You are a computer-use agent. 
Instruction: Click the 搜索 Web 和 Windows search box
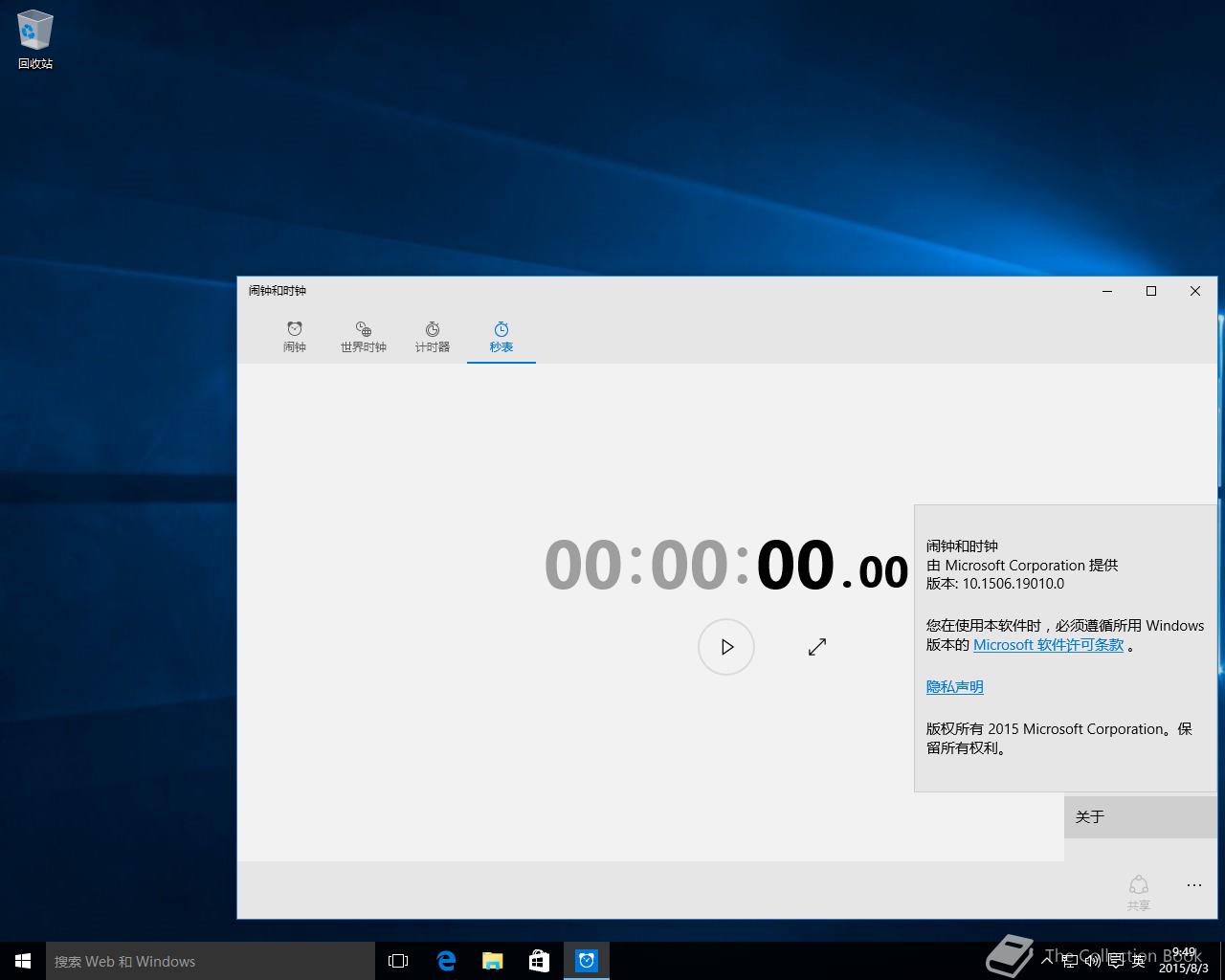click(x=211, y=961)
